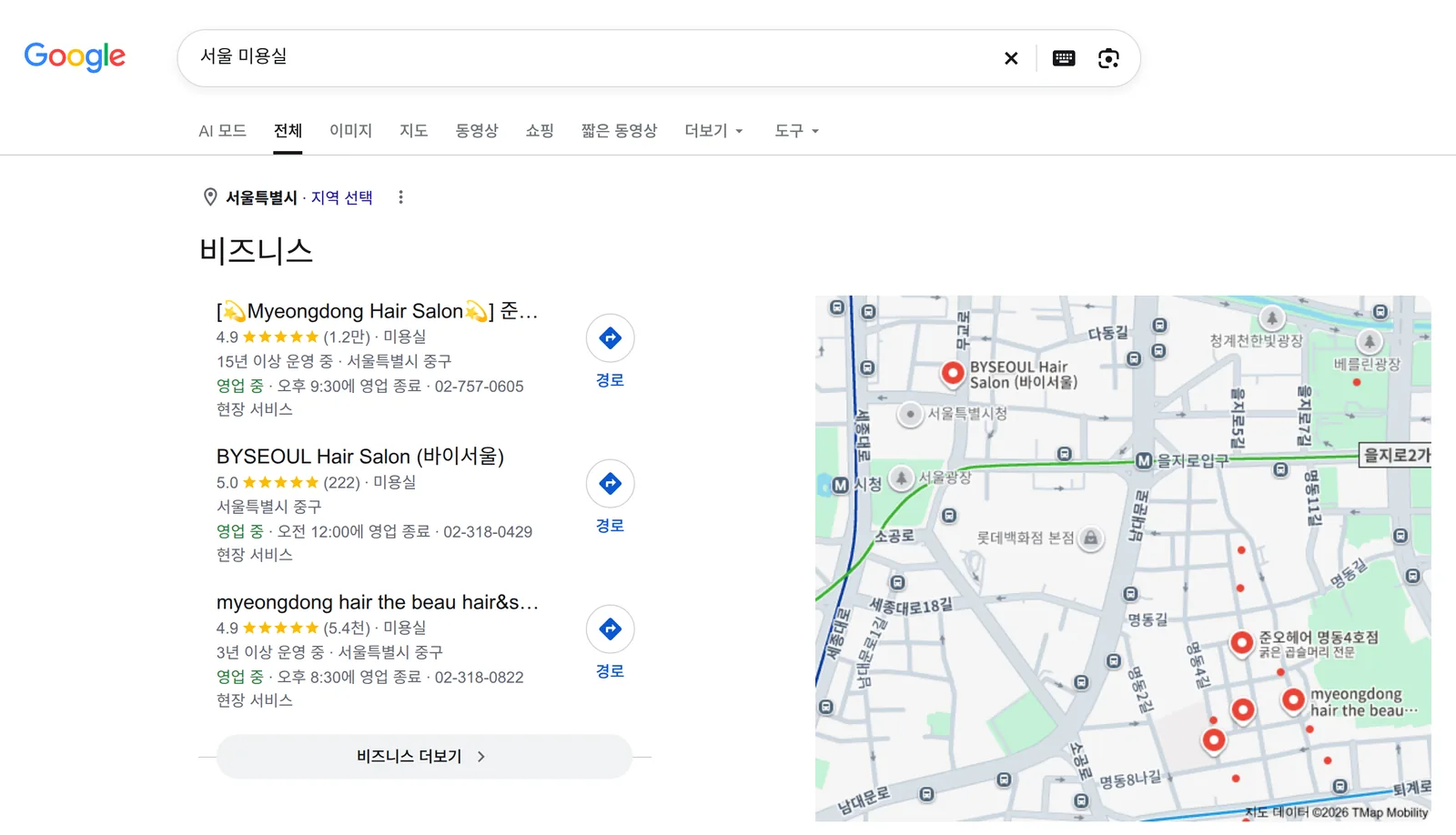Click the 비즈니스 더보기 button
The image size is (1456, 835).
click(x=424, y=757)
